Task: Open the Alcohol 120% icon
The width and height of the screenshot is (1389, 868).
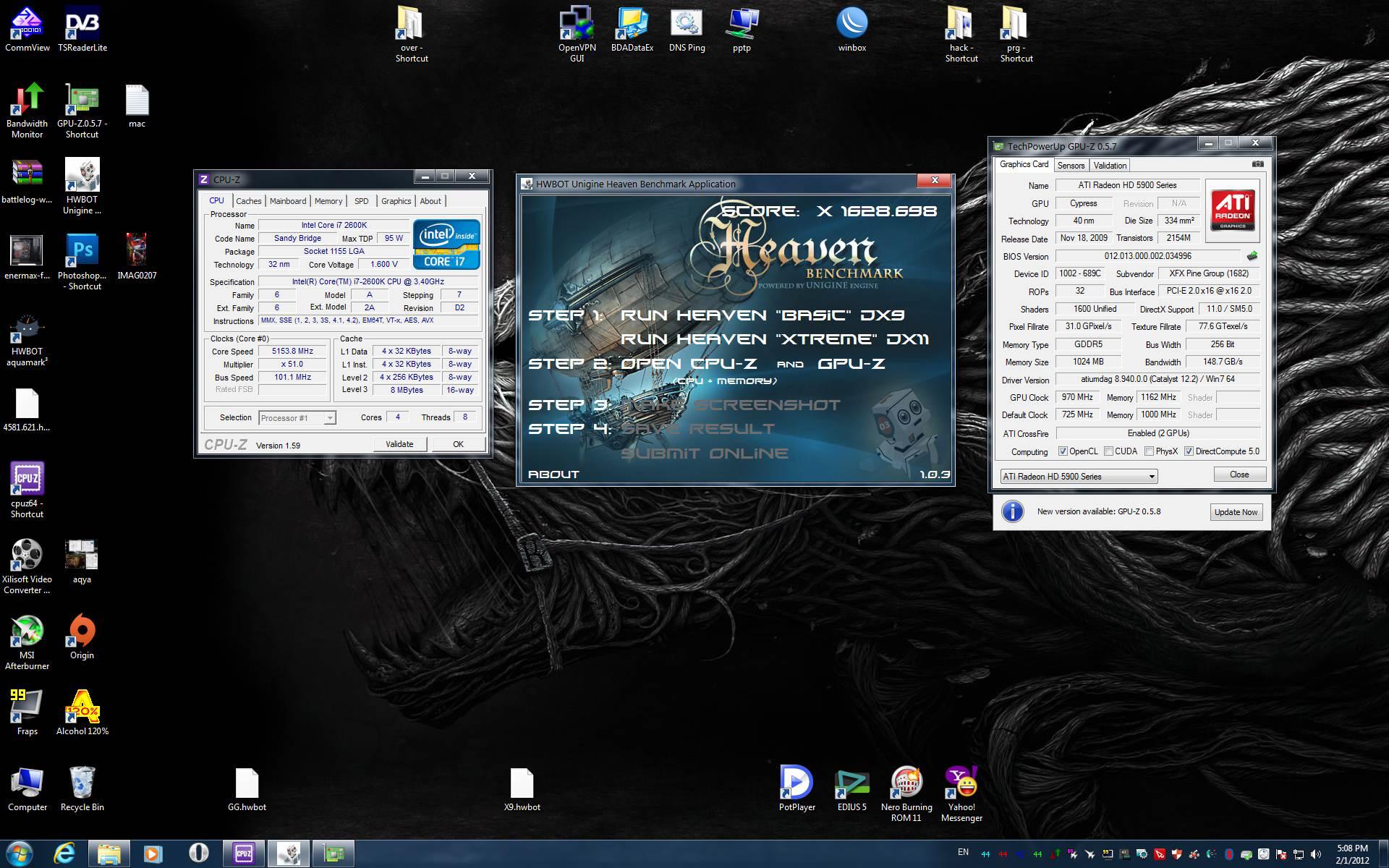Action: [82, 712]
